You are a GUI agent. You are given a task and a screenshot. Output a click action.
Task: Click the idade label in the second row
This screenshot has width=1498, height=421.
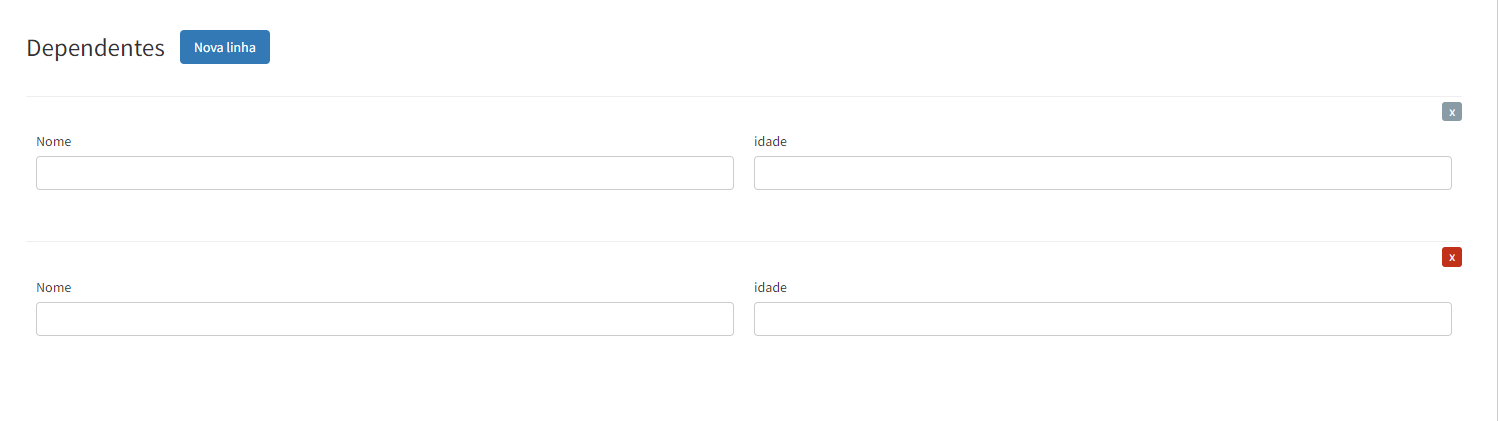click(770, 288)
